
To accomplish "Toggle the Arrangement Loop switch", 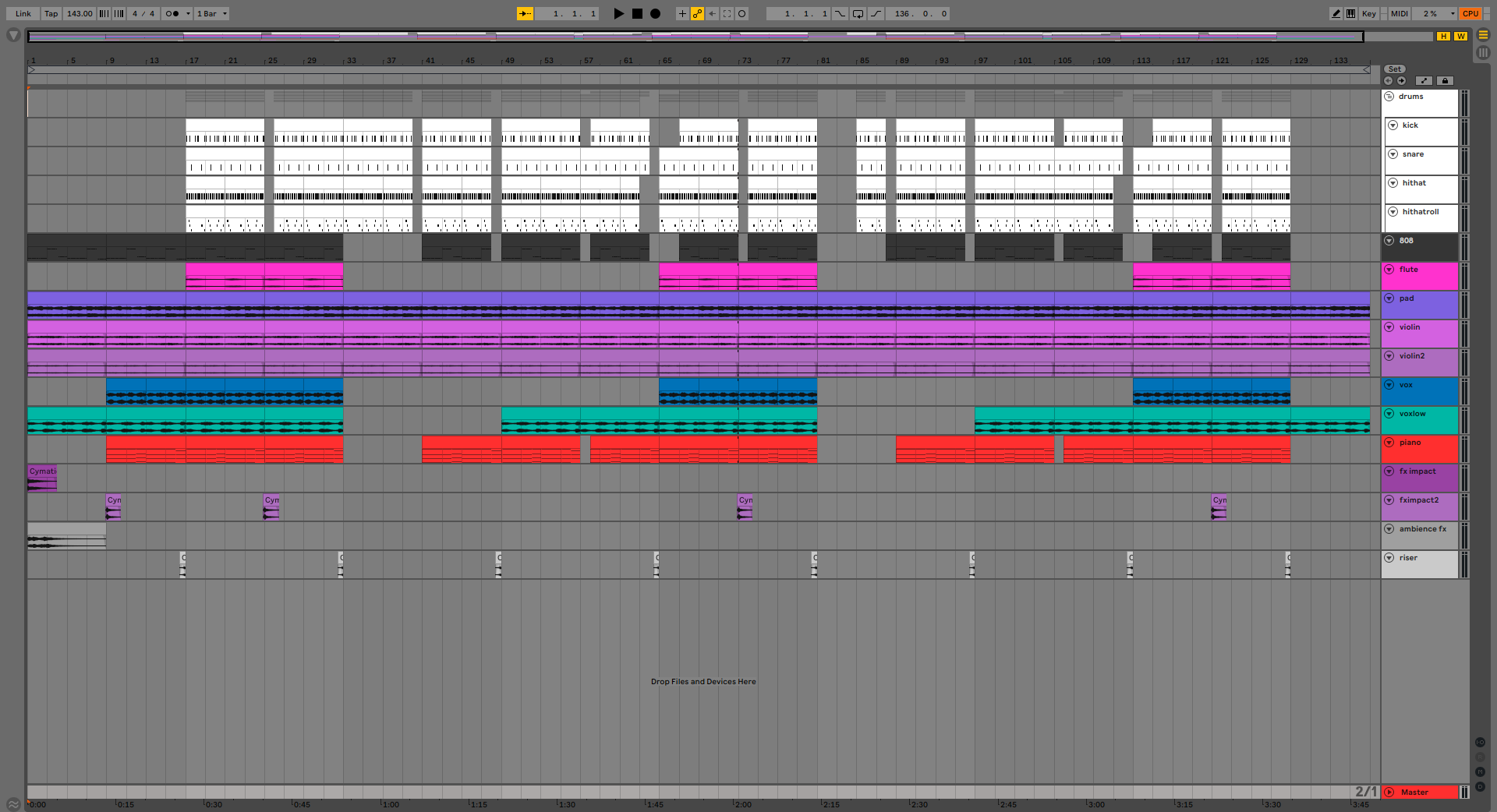I will [858, 13].
